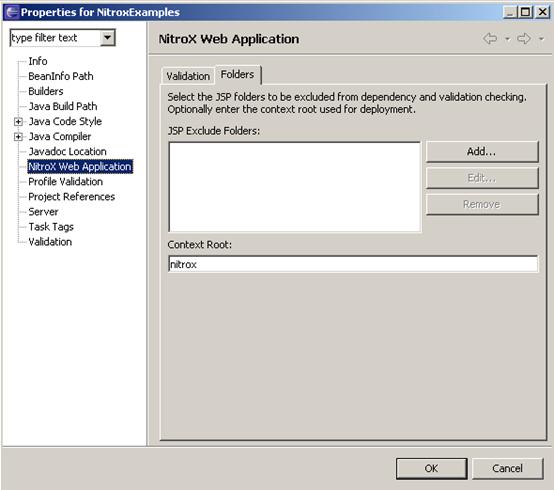This screenshot has width=554, height=490.
Task: Expand the Java Code Style node
Action: 18,122
